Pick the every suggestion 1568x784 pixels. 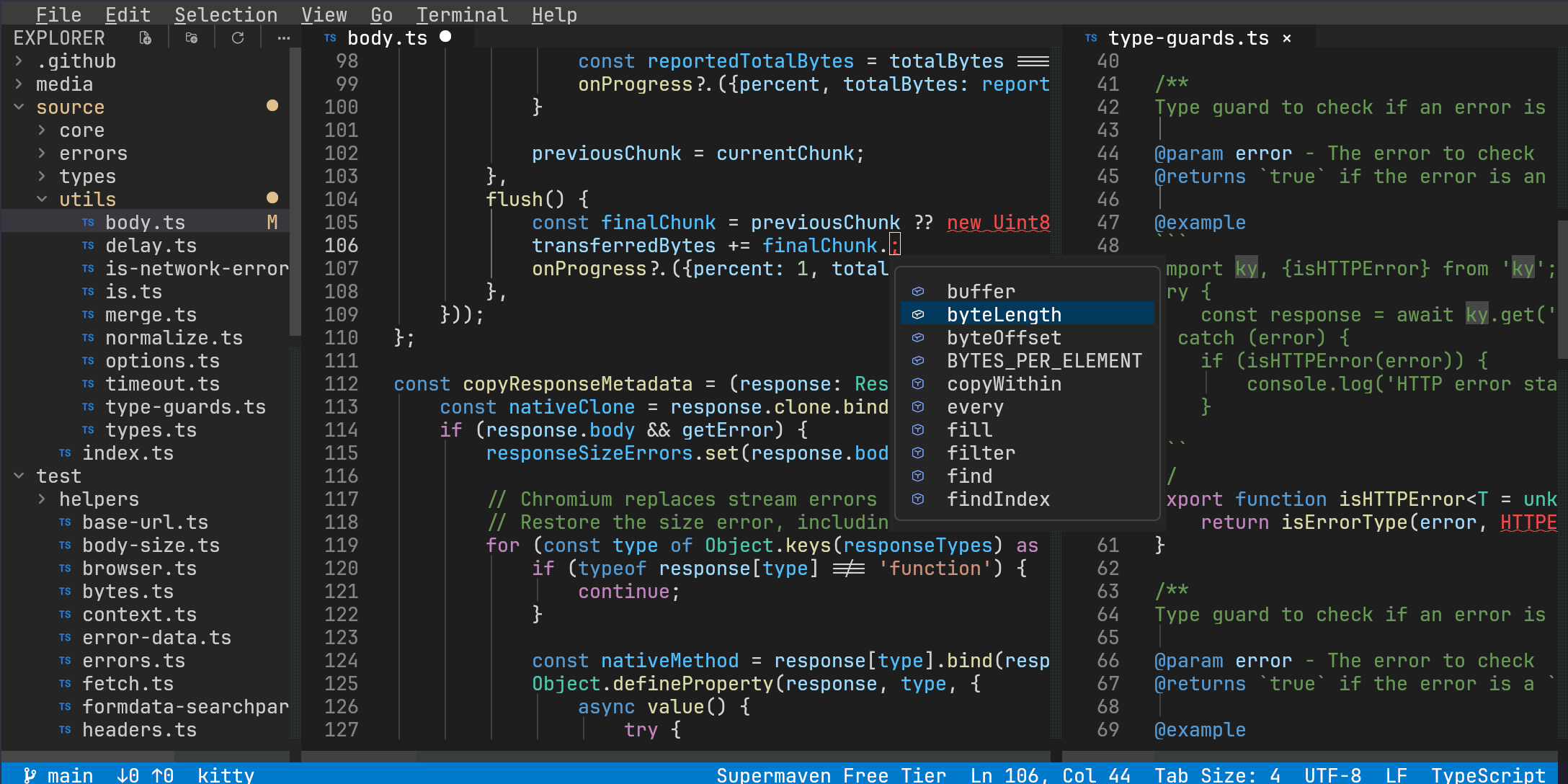(x=1027, y=407)
